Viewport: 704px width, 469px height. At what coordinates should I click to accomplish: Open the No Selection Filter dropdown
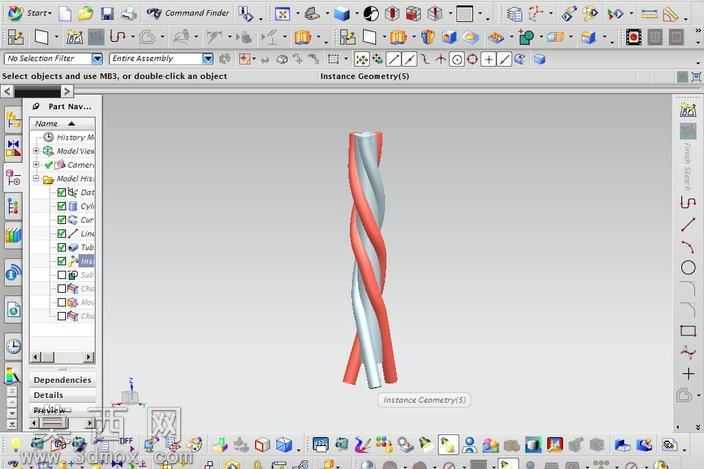click(x=97, y=59)
